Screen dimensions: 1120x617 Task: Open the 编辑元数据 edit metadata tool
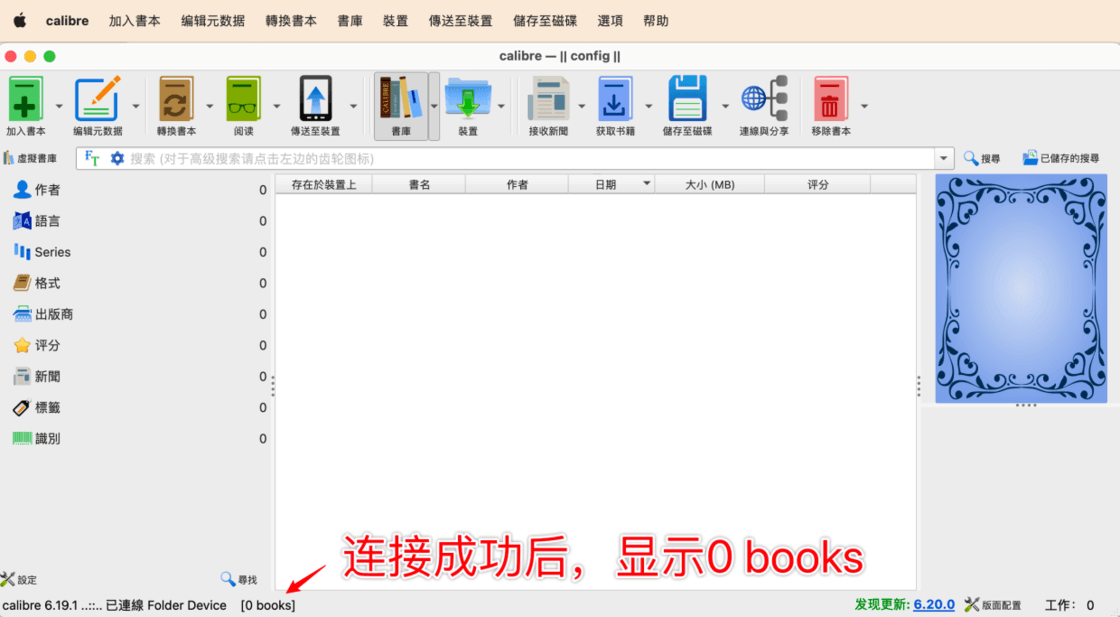[98, 100]
